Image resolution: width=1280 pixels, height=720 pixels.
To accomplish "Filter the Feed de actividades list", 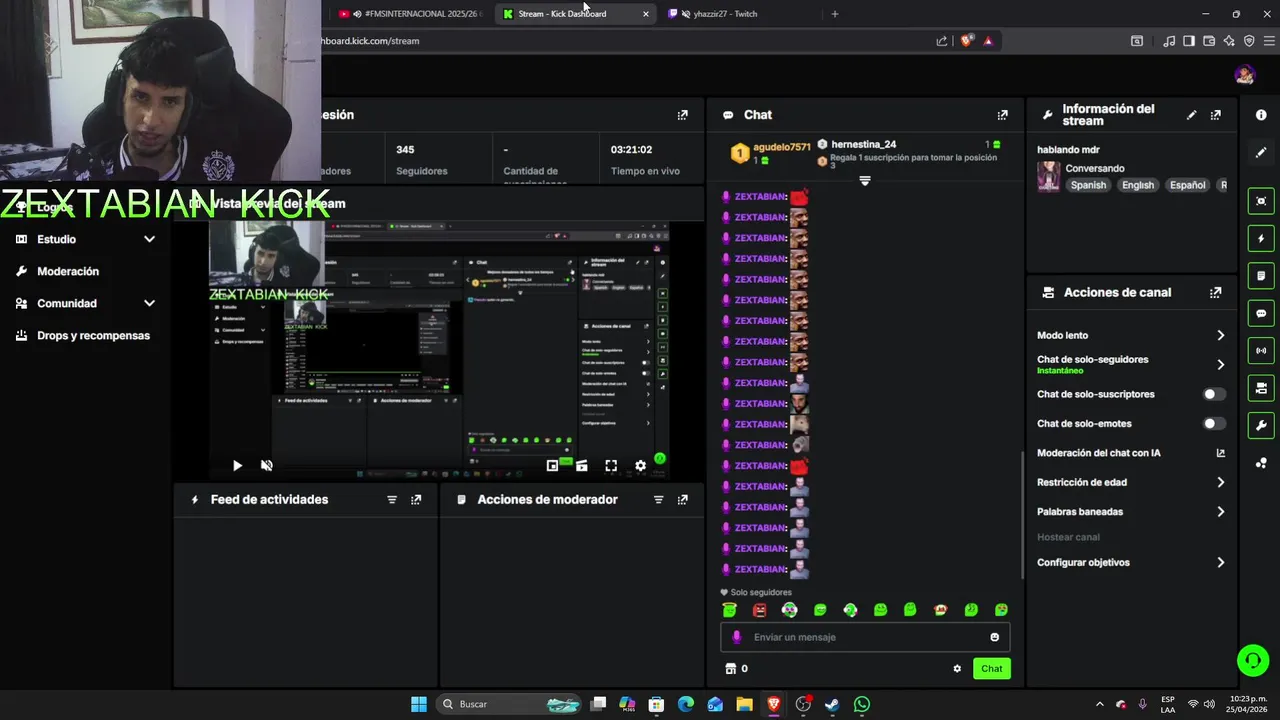I will [392, 500].
